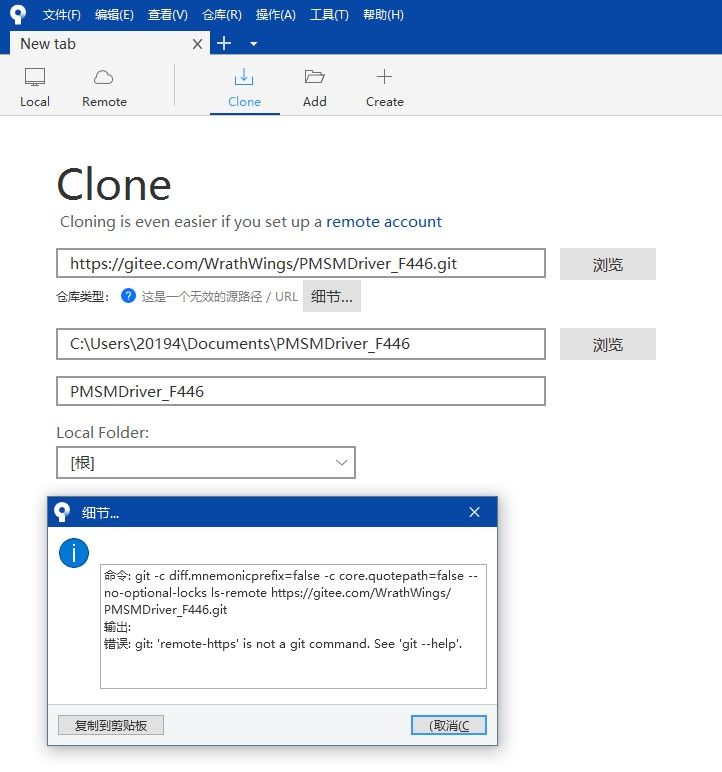Click the Add folder icon
The width and height of the screenshot is (722, 772).
pyautogui.click(x=315, y=78)
